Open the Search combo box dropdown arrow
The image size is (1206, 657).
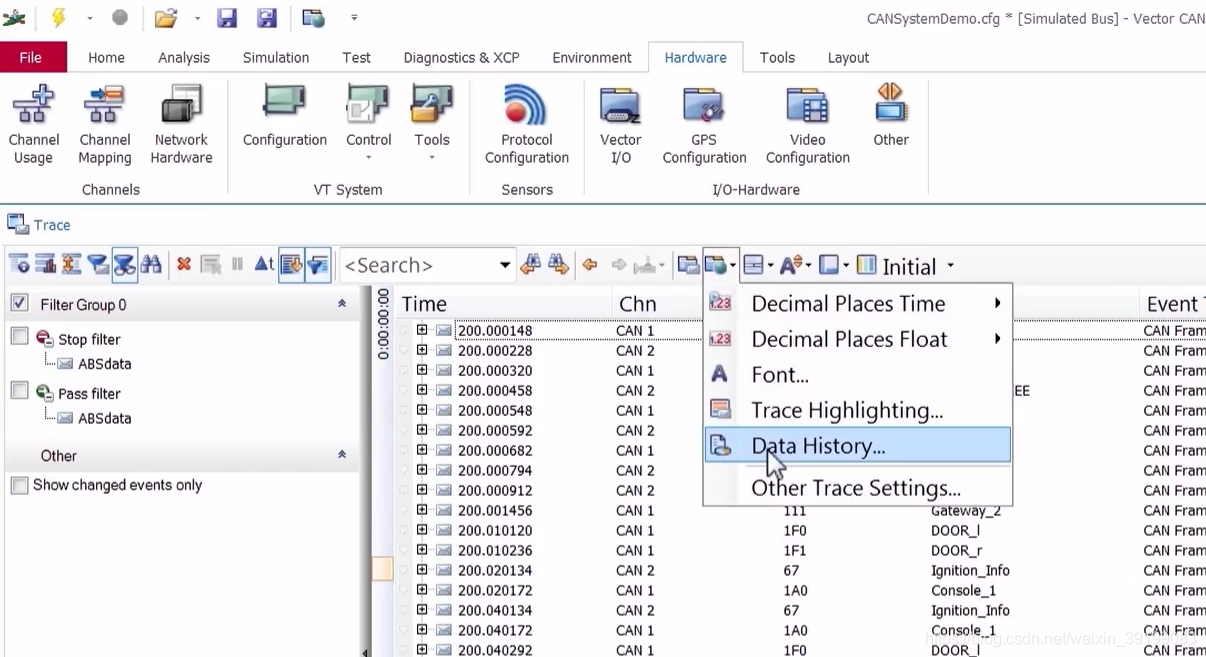click(x=505, y=265)
